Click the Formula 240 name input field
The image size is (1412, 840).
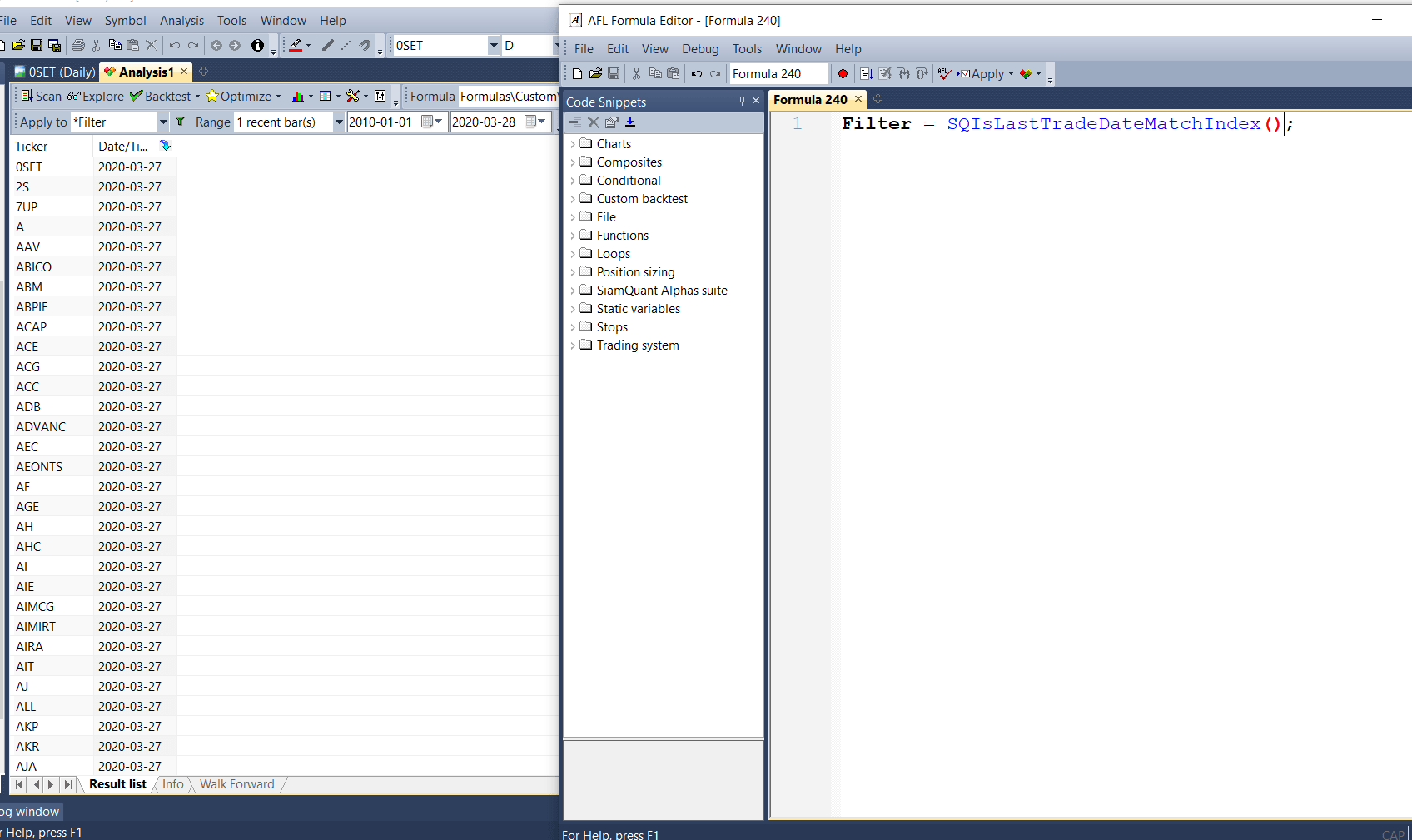(778, 74)
